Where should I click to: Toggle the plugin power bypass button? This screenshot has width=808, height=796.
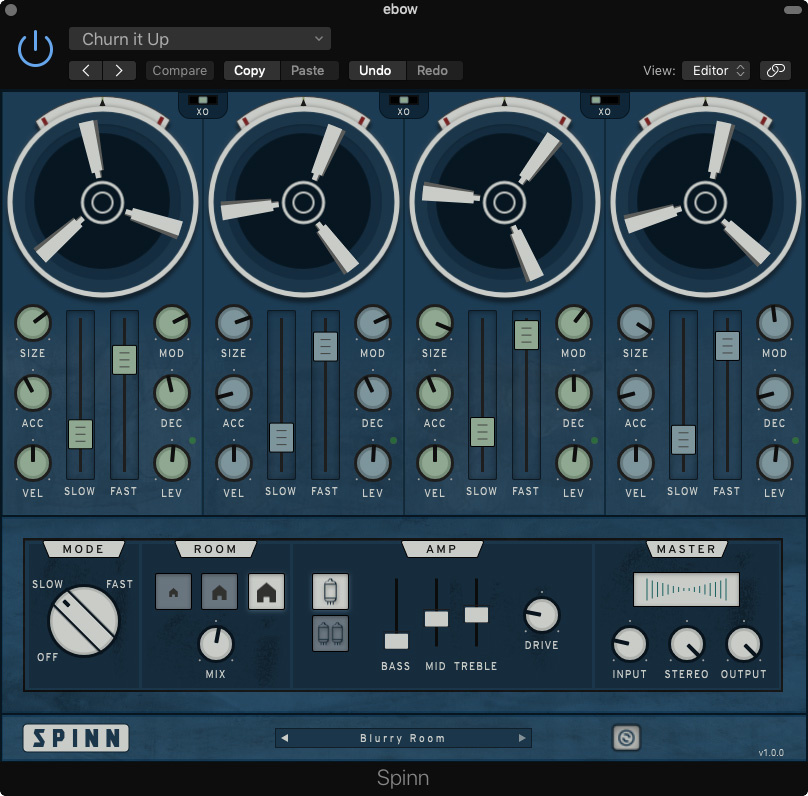35,49
